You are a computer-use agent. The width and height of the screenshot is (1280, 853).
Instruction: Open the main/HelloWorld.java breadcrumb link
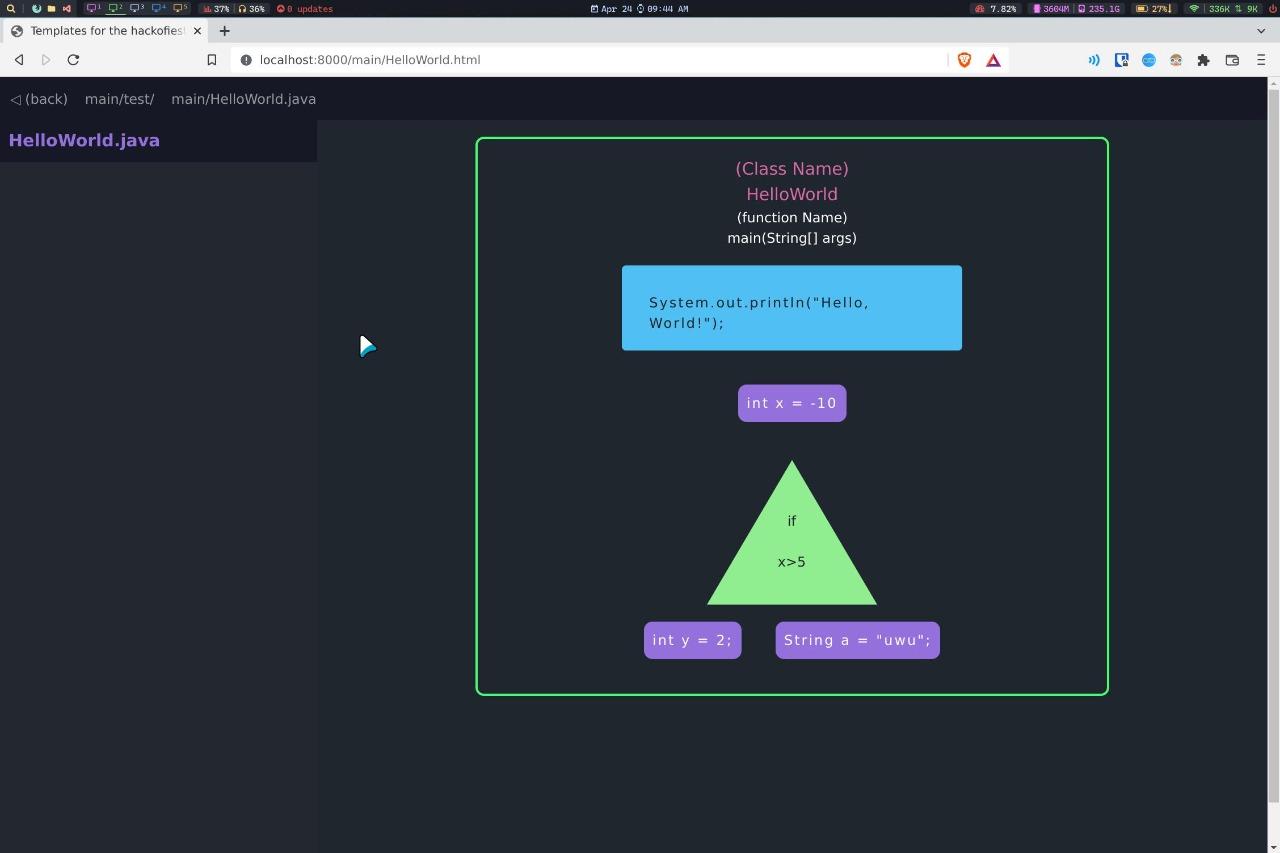[x=243, y=99]
